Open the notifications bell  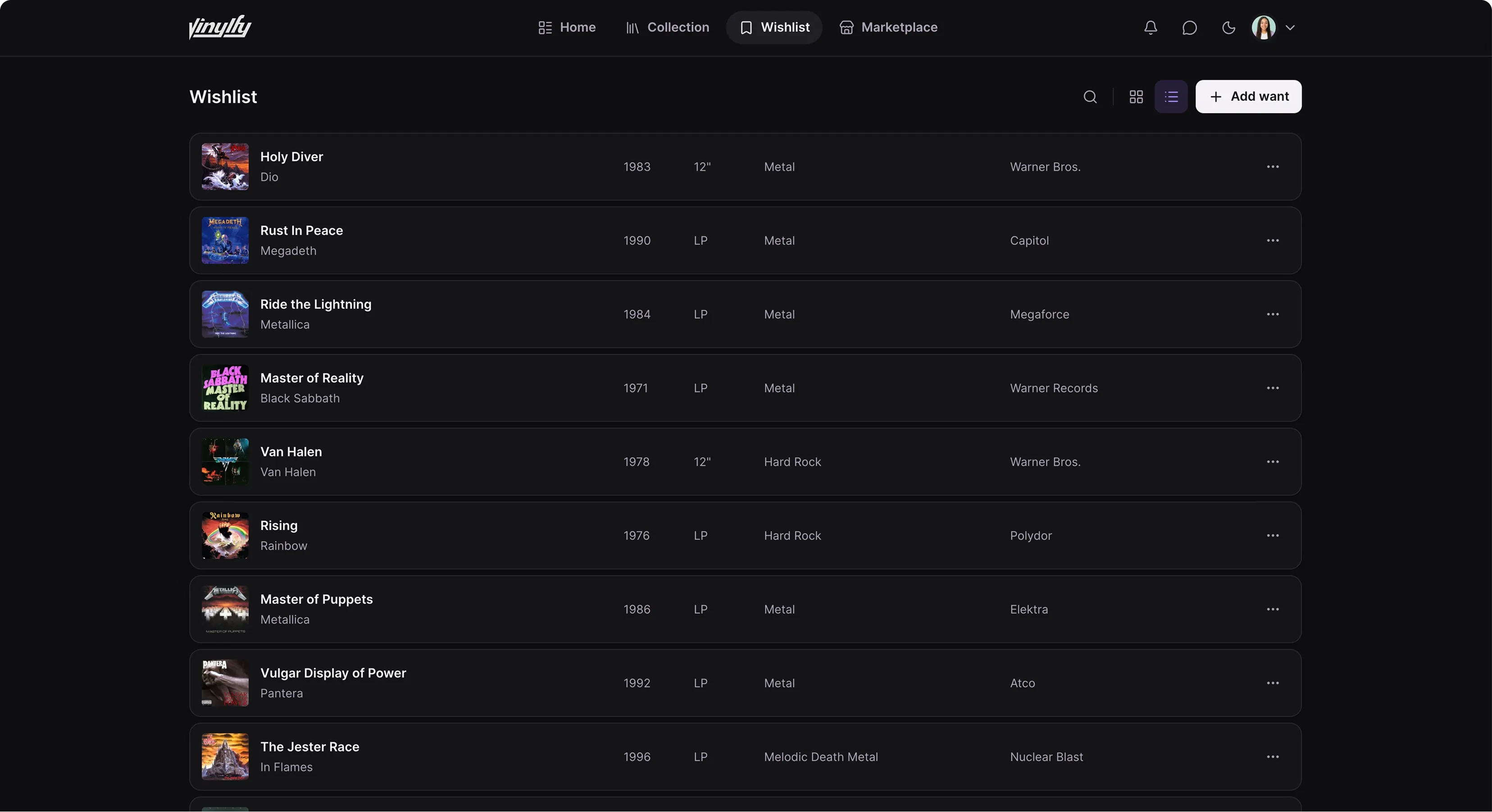point(1150,27)
